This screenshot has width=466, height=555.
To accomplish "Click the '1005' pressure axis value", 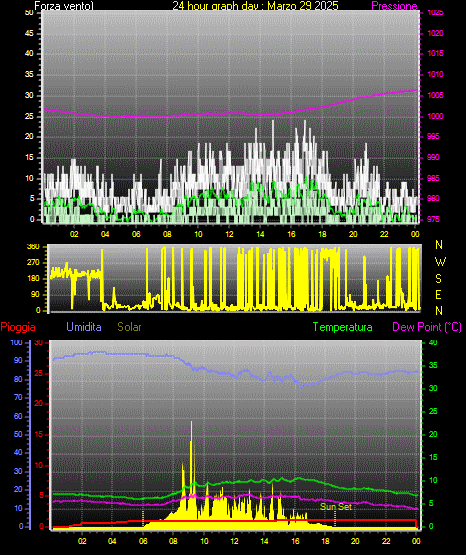I will [435, 95].
